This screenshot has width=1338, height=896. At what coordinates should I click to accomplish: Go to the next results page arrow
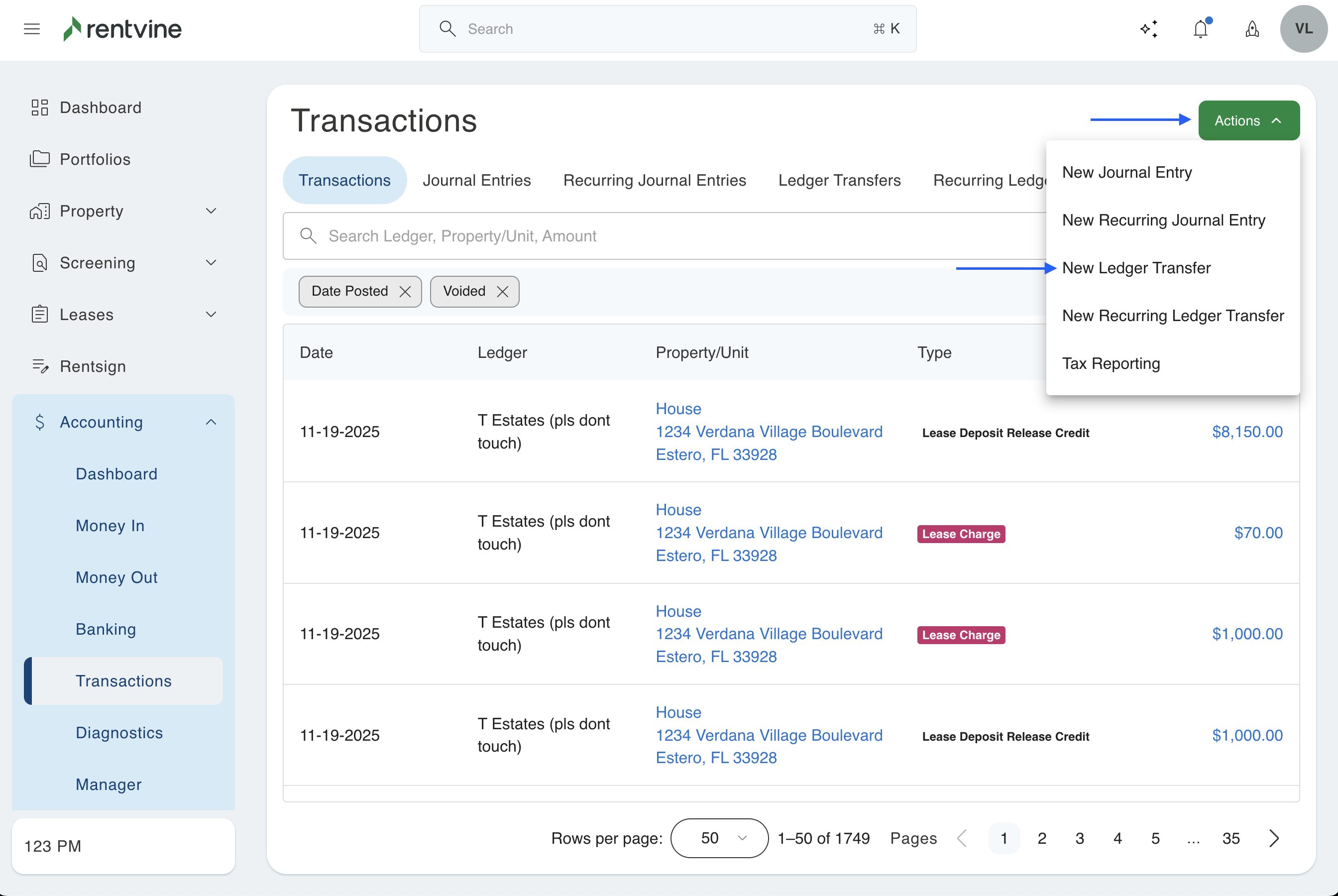(1273, 838)
